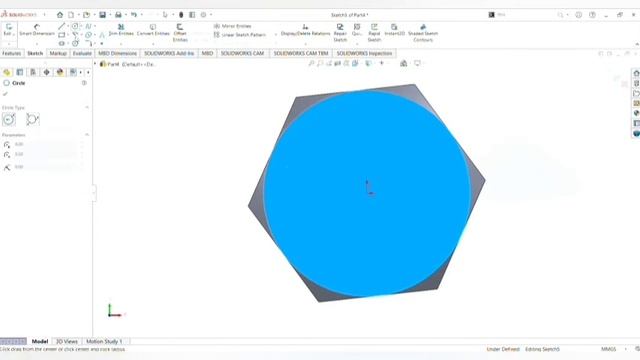Confirm Circle with green checkmark
The image size is (640, 360).
click(x=5, y=94)
